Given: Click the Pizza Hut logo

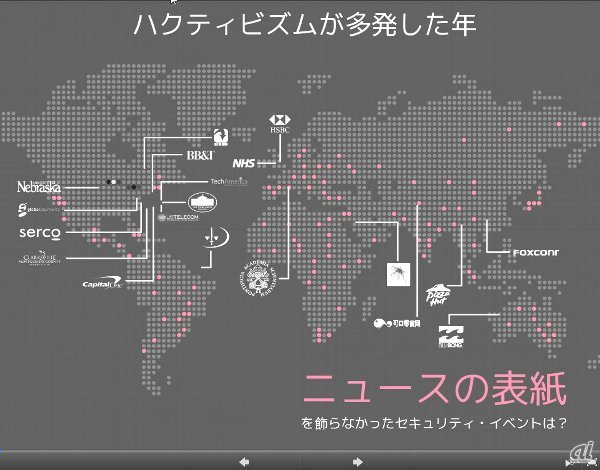Looking at the screenshot, I should (438, 295).
